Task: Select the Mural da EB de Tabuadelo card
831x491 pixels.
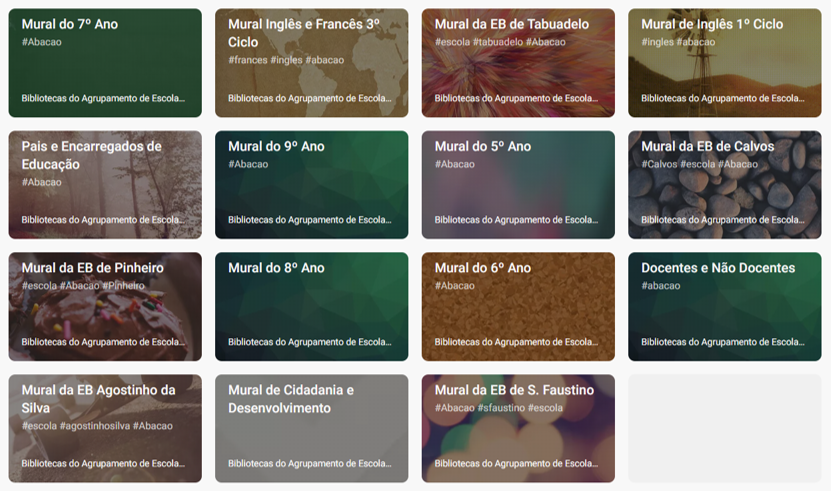Action: tap(518, 63)
